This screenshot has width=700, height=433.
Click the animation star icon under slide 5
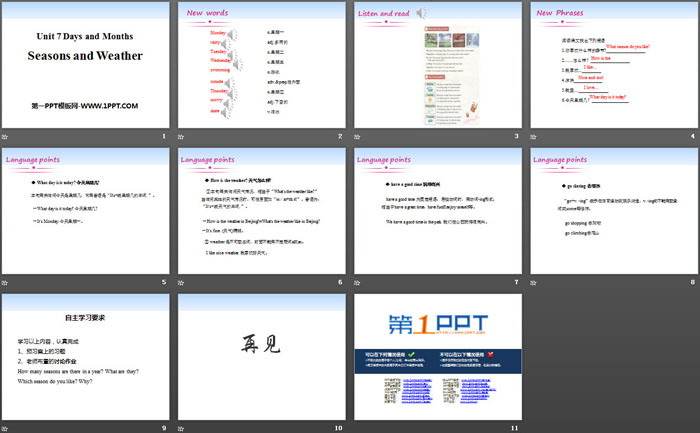pyautogui.click(x=4, y=283)
